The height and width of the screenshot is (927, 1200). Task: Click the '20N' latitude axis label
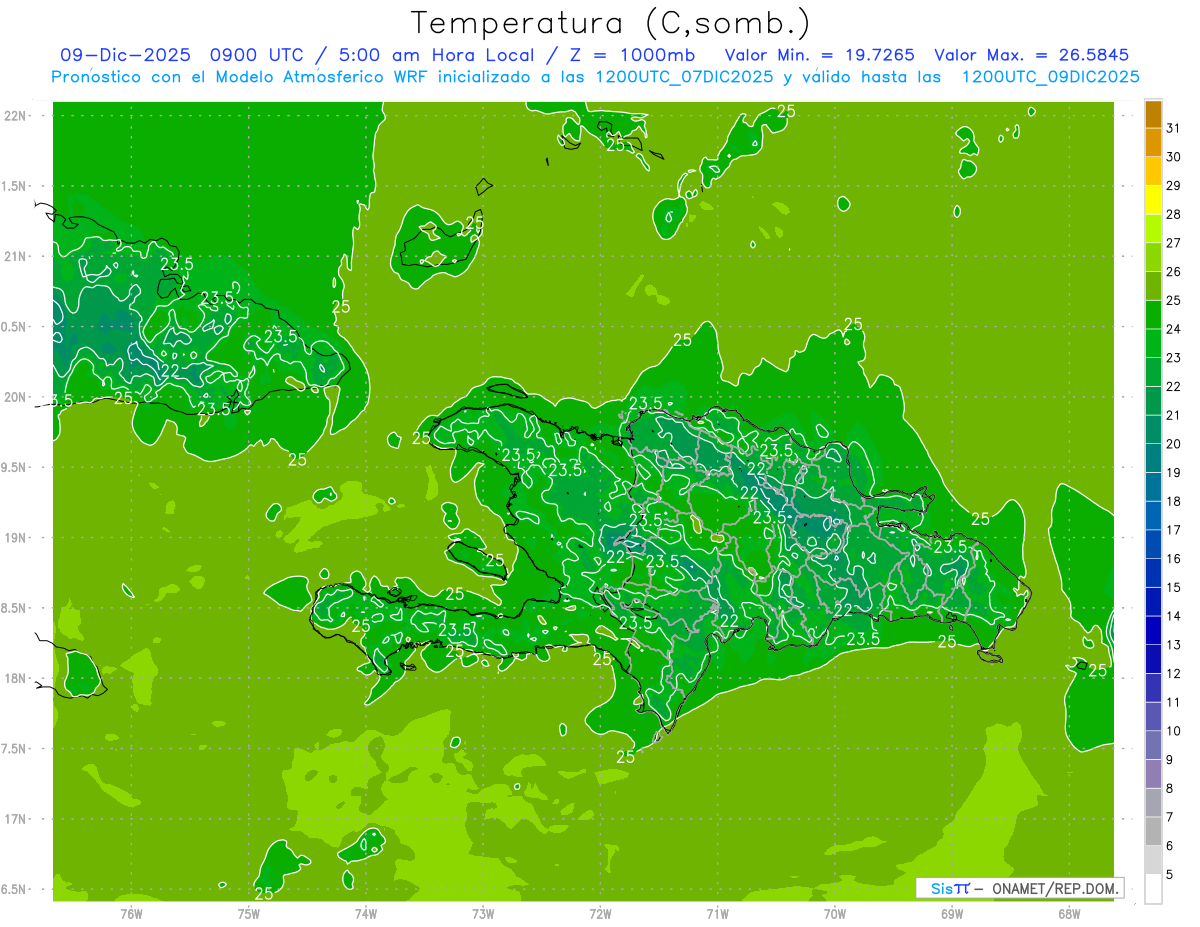[17, 397]
